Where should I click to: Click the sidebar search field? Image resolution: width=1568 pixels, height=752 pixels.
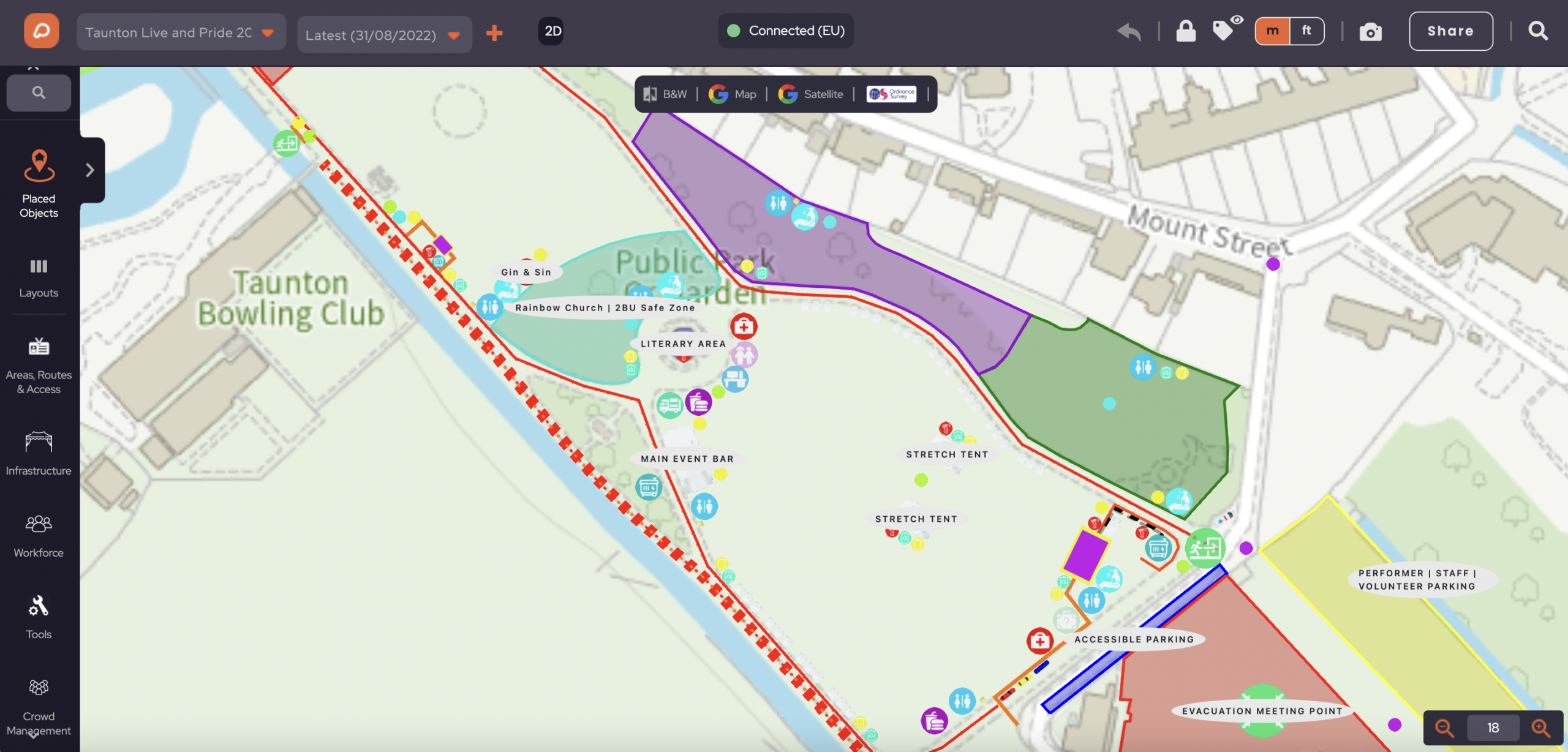tap(39, 92)
